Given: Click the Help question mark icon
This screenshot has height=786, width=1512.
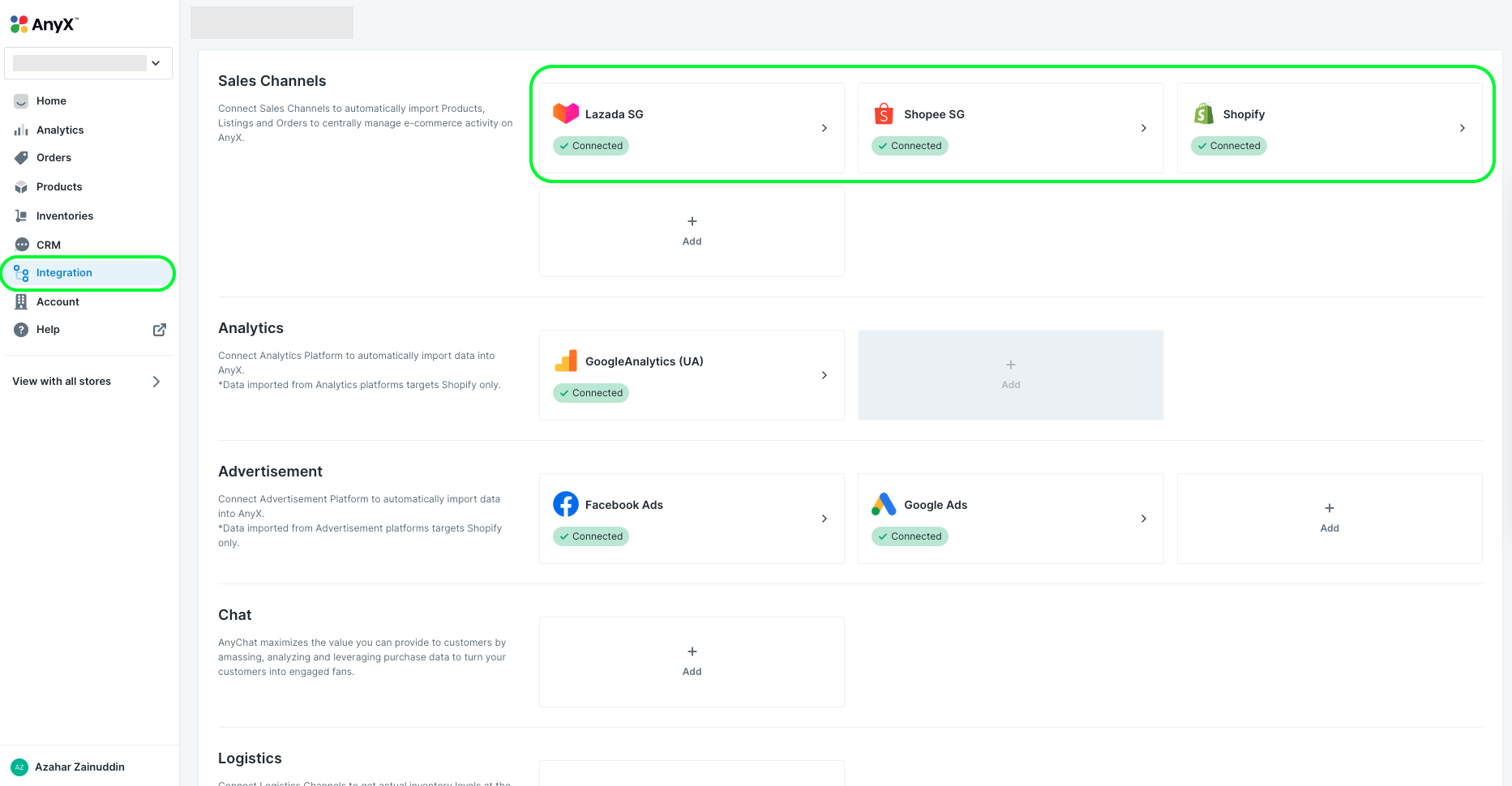Looking at the screenshot, I should pyautogui.click(x=21, y=330).
